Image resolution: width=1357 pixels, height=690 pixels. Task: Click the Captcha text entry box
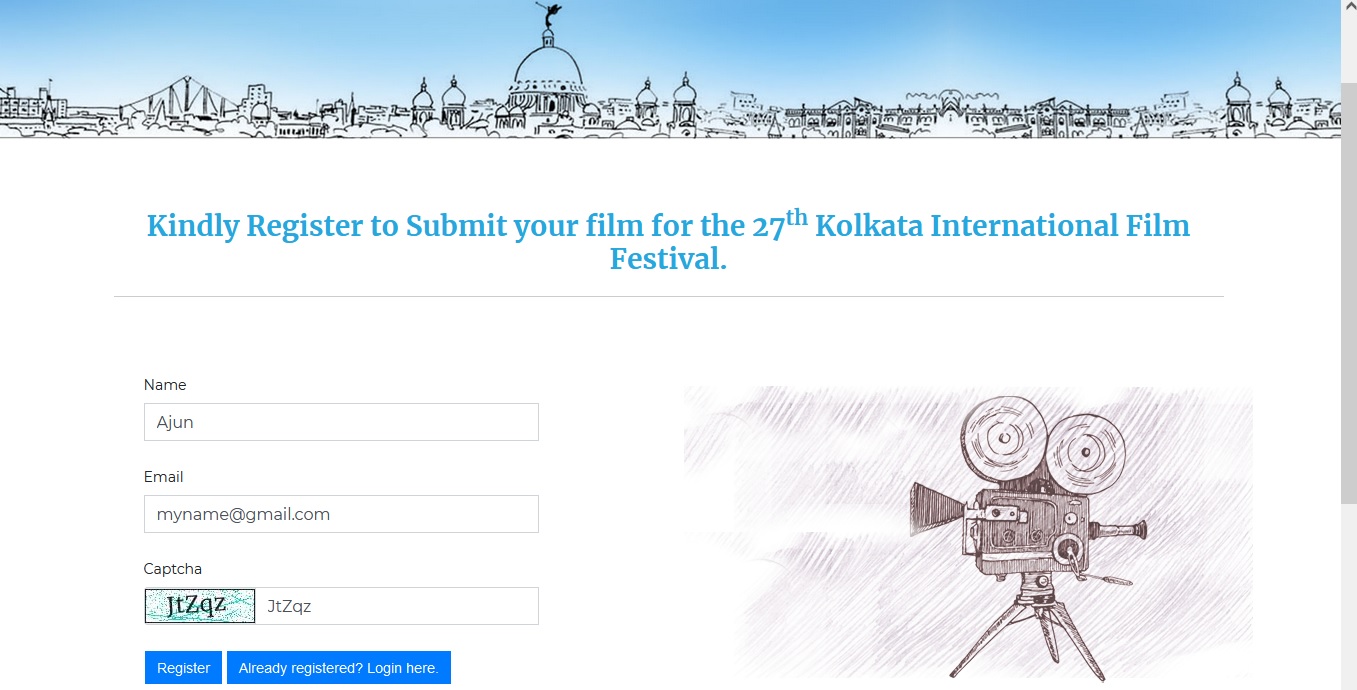coord(397,606)
